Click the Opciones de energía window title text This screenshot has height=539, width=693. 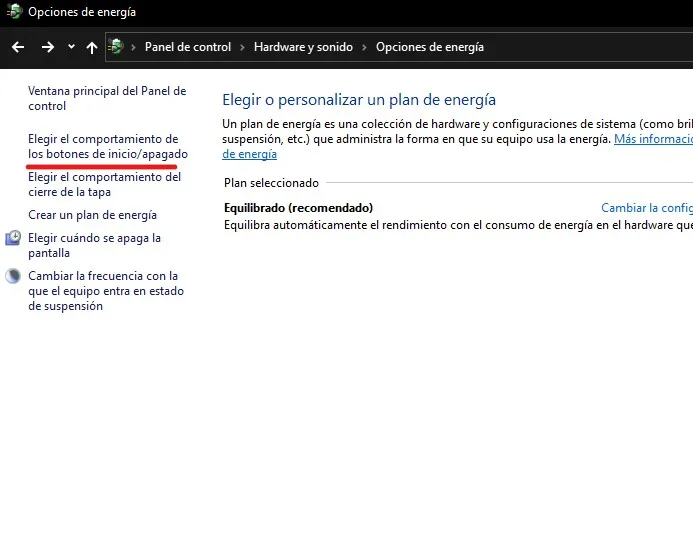tap(82, 12)
